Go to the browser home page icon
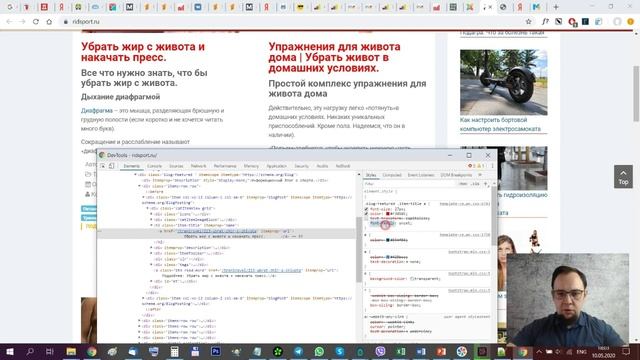640x360 pixels. point(49,22)
